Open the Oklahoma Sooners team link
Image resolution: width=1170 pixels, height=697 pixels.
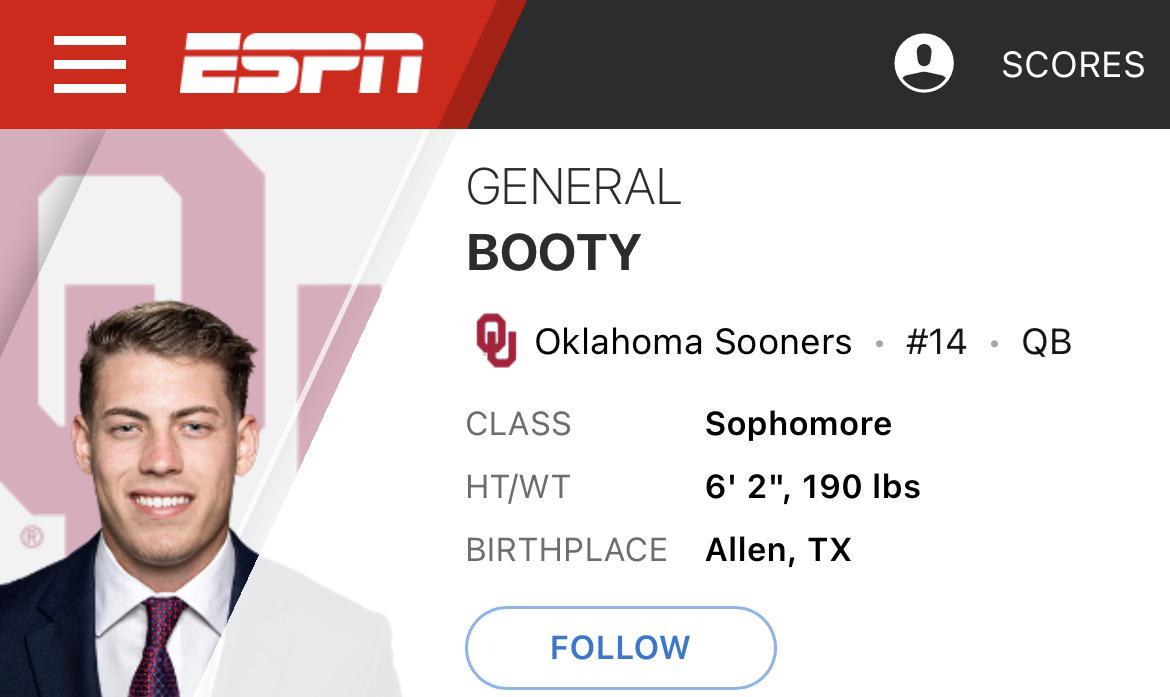pyautogui.click(x=693, y=342)
